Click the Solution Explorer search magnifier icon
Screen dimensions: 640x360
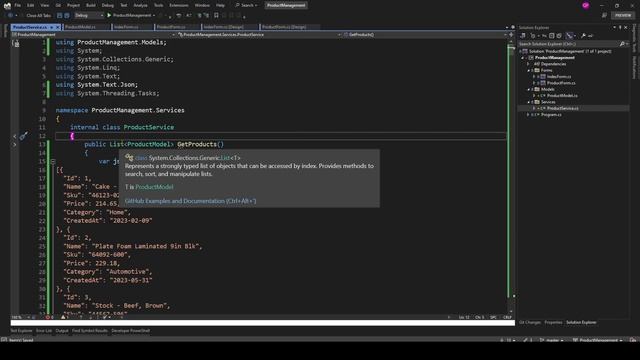tap(622, 44)
